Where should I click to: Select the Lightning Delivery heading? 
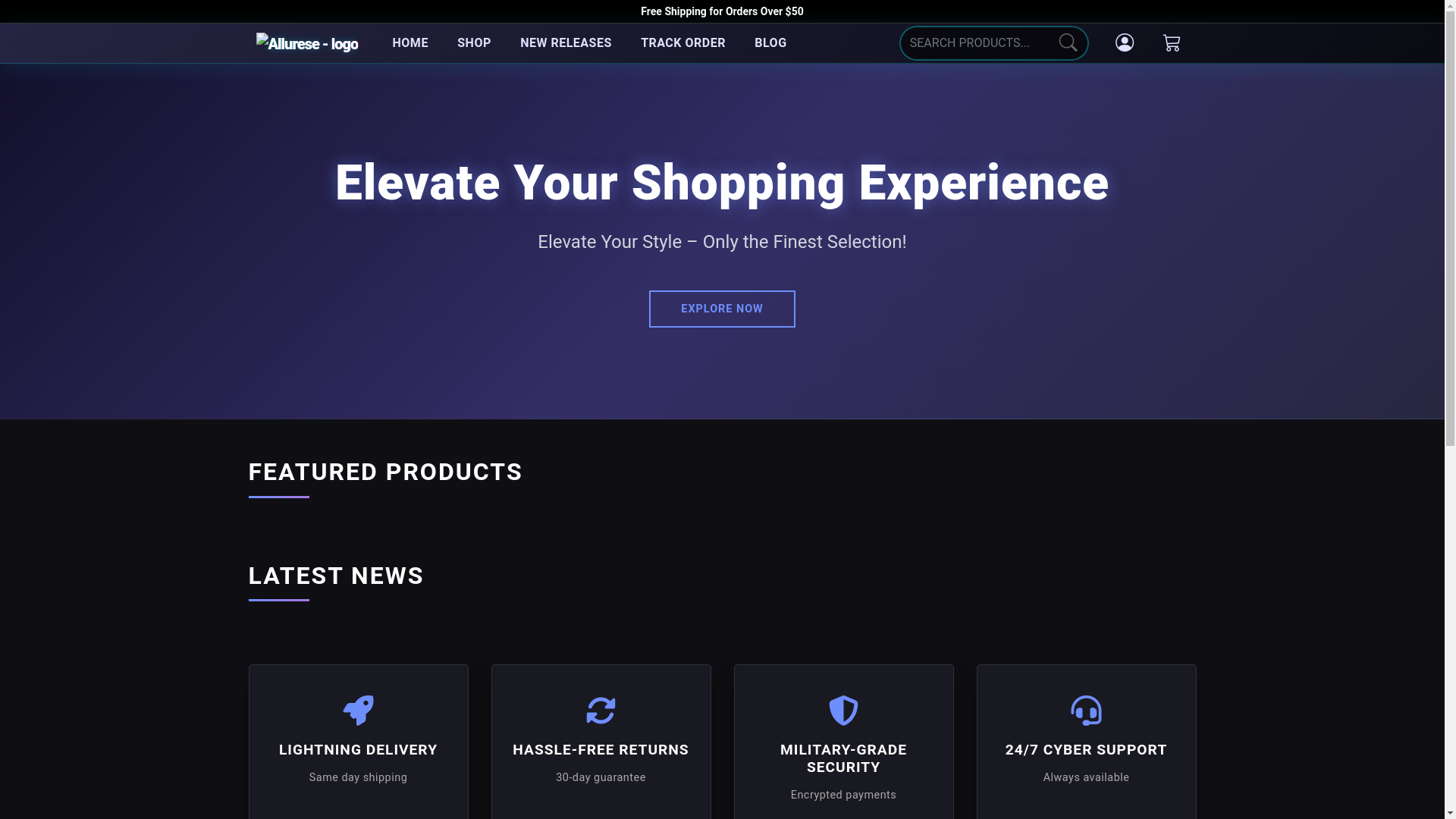pos(358,749)
